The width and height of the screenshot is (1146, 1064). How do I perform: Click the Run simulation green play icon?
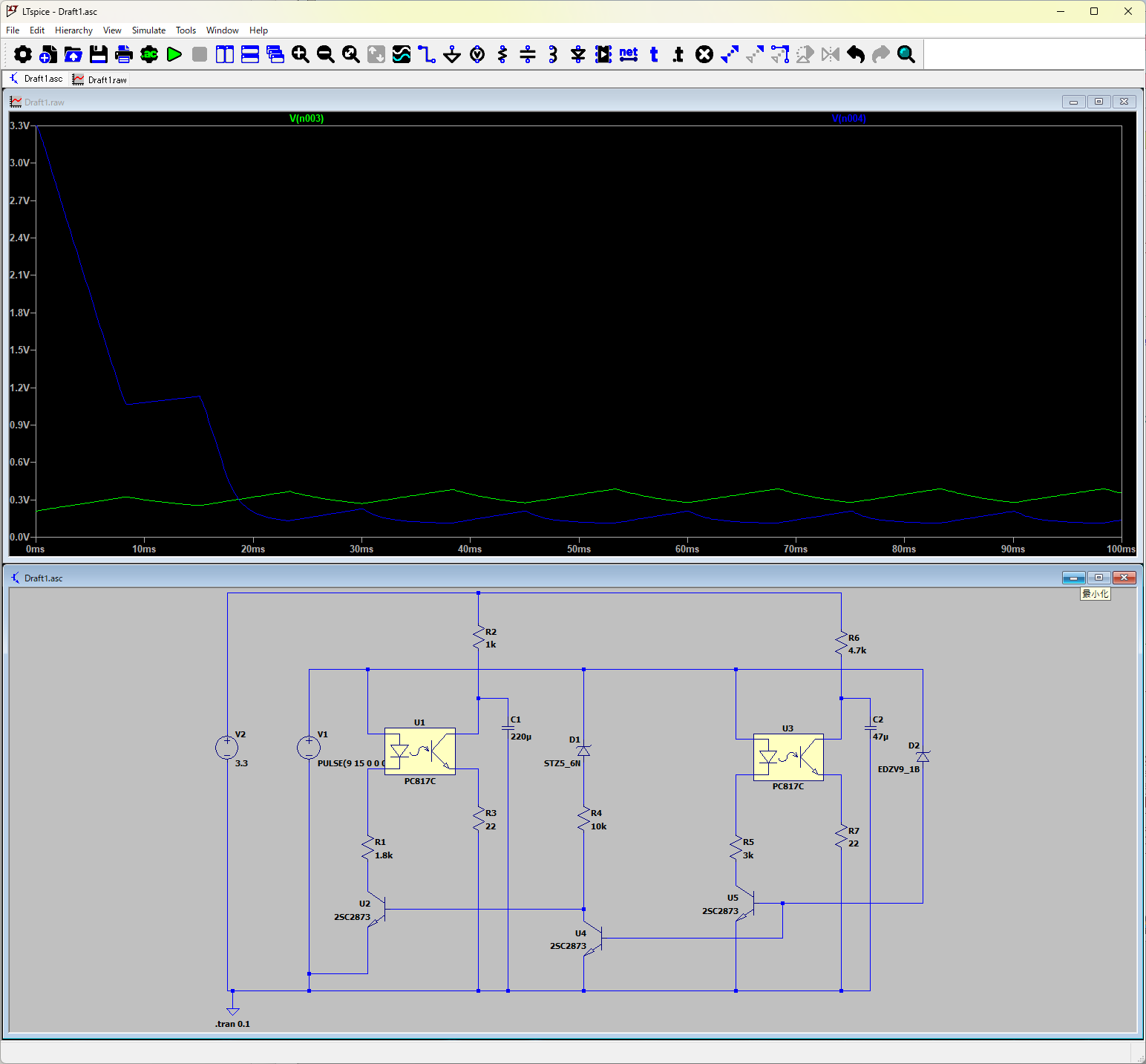(174, 54)
